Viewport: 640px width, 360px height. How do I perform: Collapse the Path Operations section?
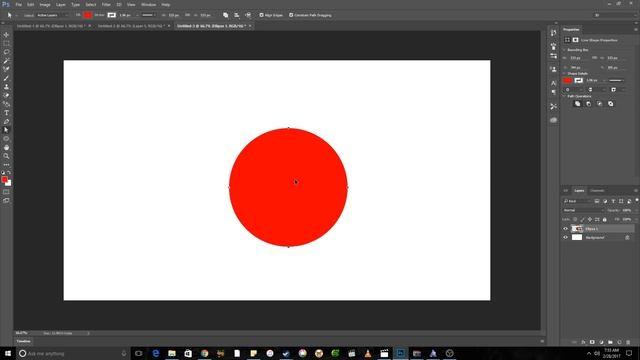pos(564,96)
